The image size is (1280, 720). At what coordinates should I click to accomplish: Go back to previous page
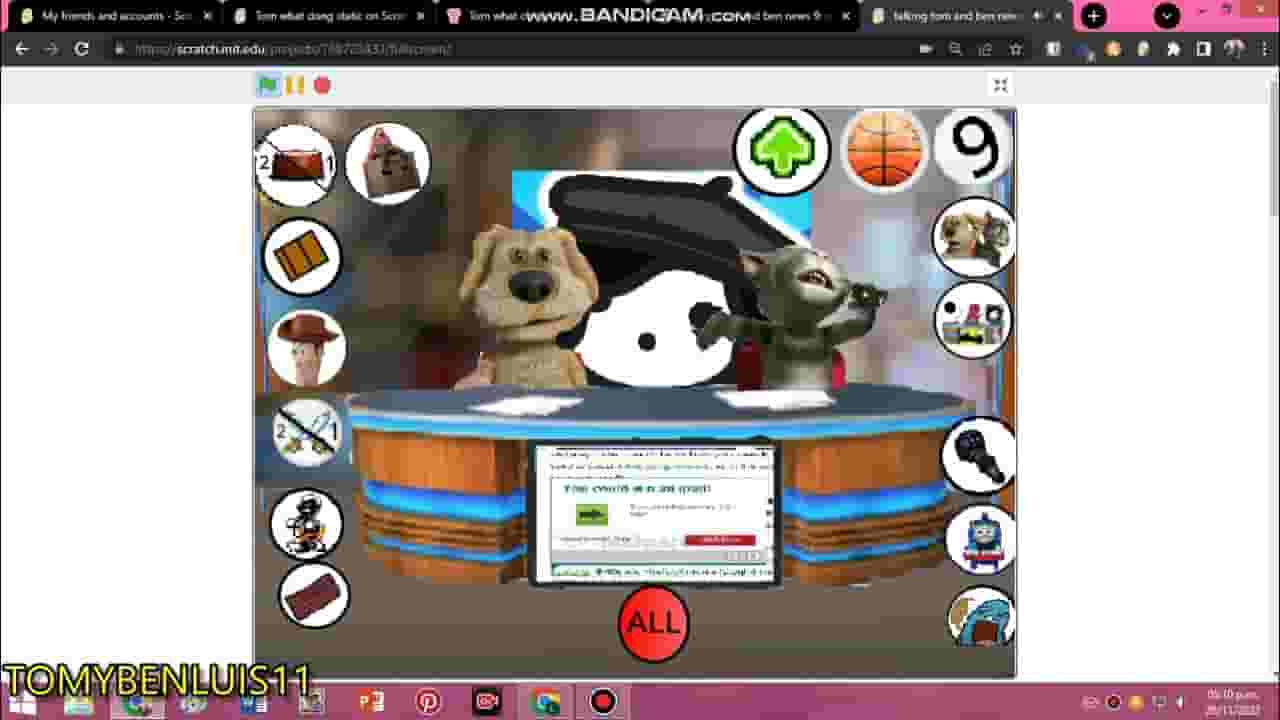pos(22,49)
